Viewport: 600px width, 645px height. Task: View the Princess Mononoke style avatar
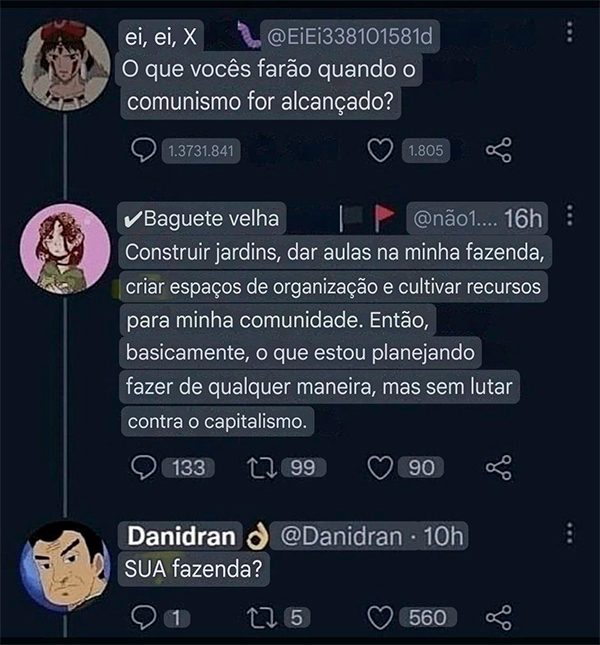(65, 65)
